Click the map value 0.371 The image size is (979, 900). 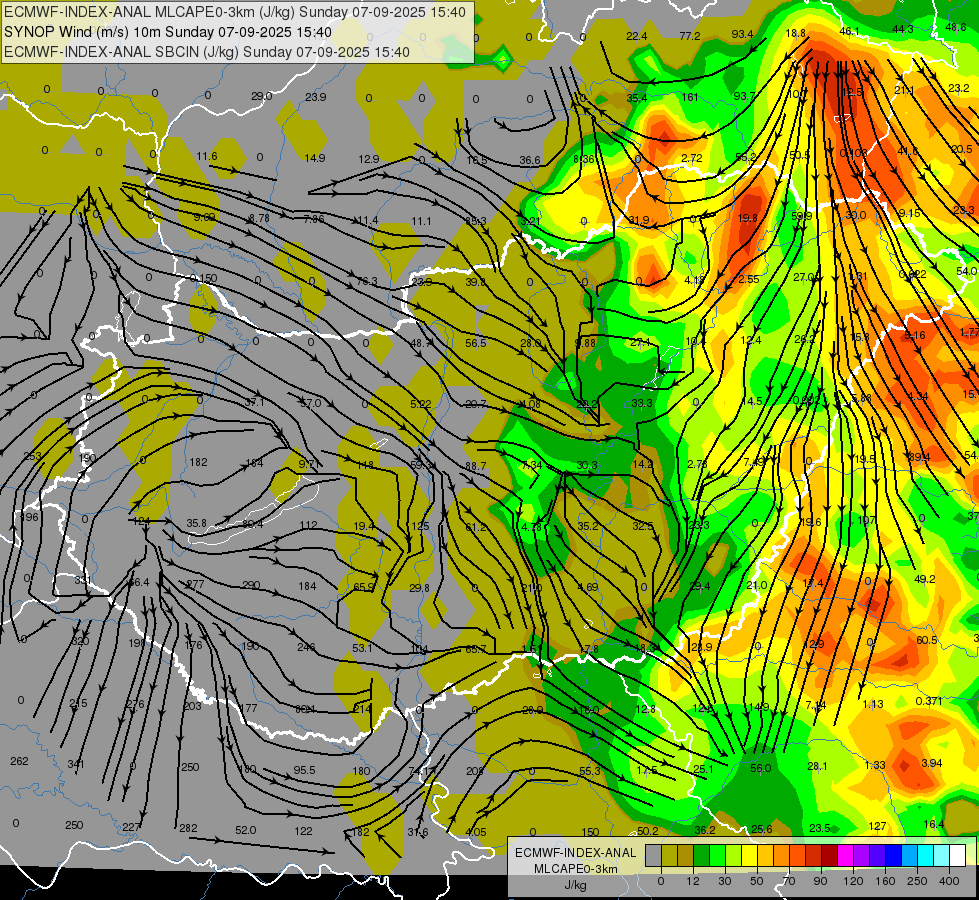[x=929, y=701]
